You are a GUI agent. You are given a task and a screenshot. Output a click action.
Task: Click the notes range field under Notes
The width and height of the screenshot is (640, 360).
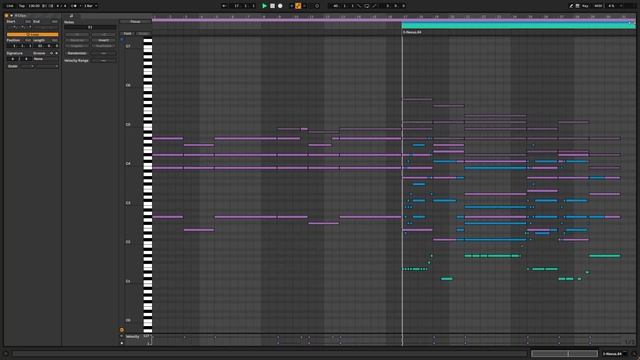pos(90,27)
